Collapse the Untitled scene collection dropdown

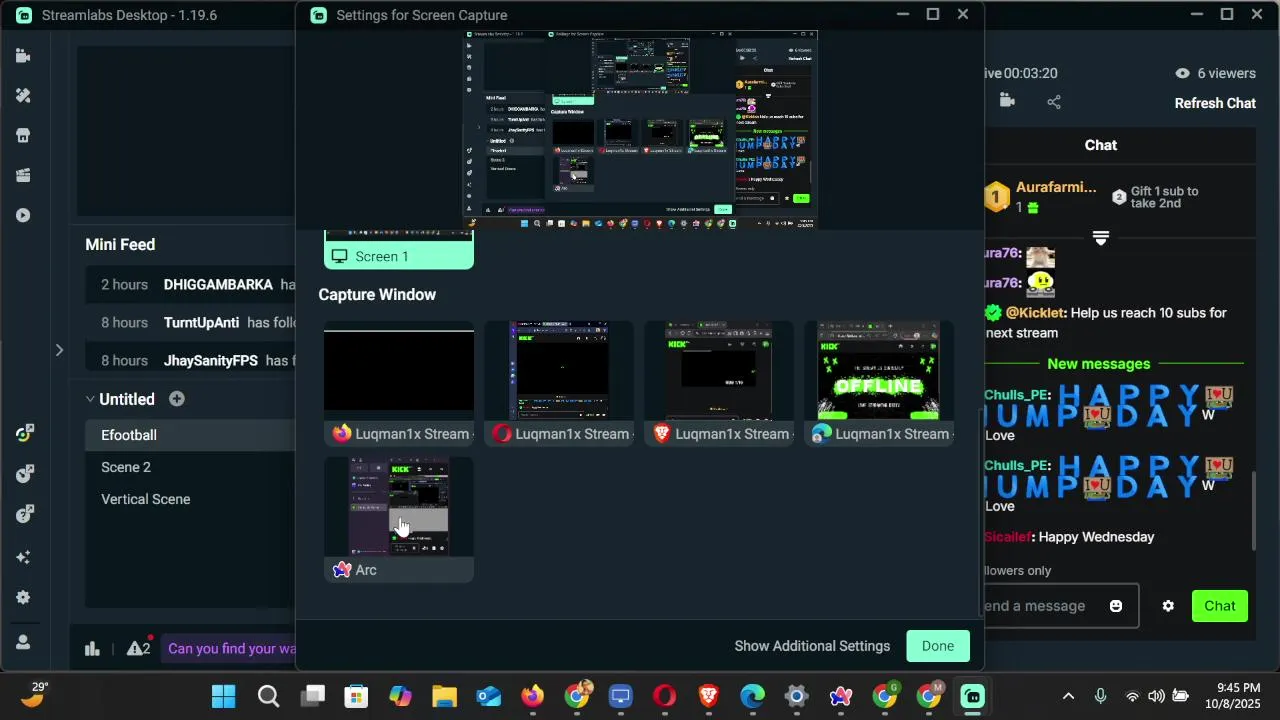coord(90,399)
